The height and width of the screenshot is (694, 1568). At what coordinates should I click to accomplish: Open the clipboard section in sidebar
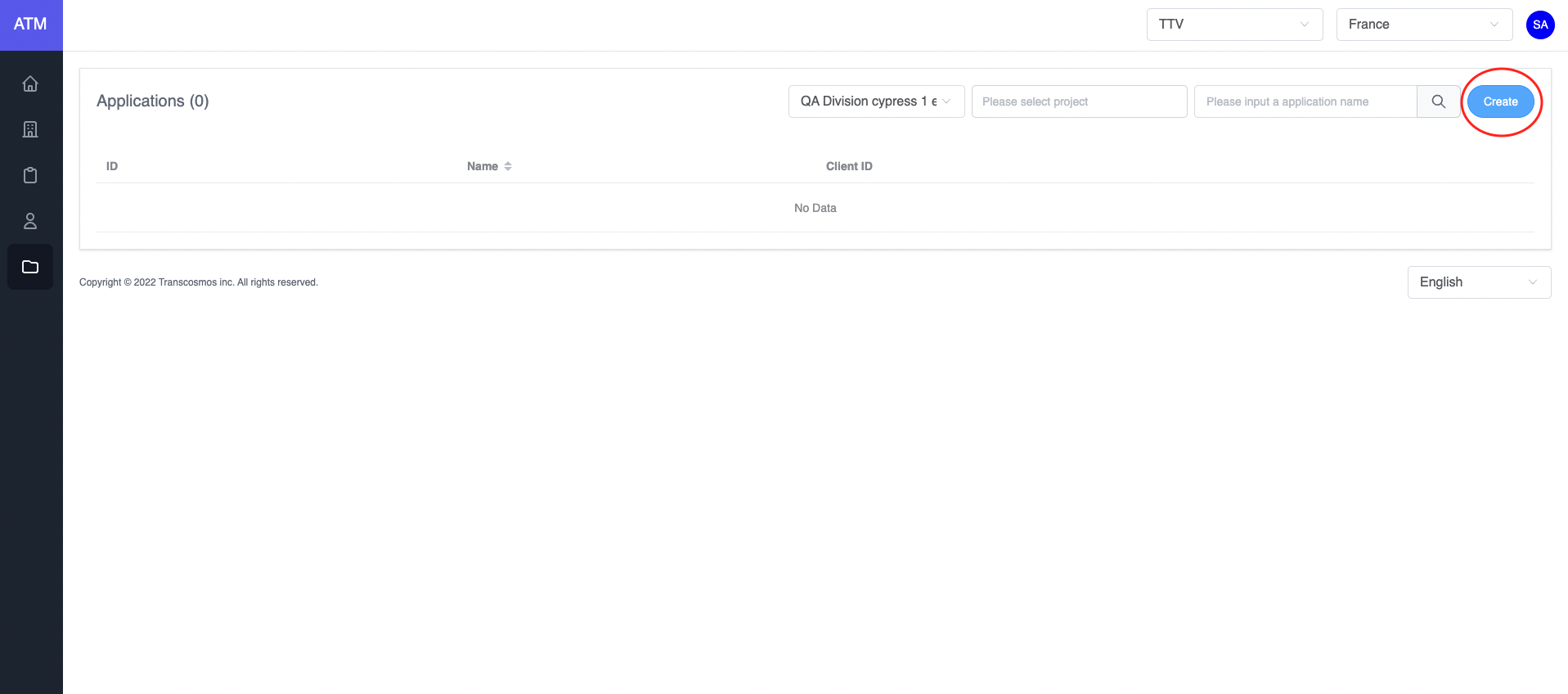click(30, 175)
